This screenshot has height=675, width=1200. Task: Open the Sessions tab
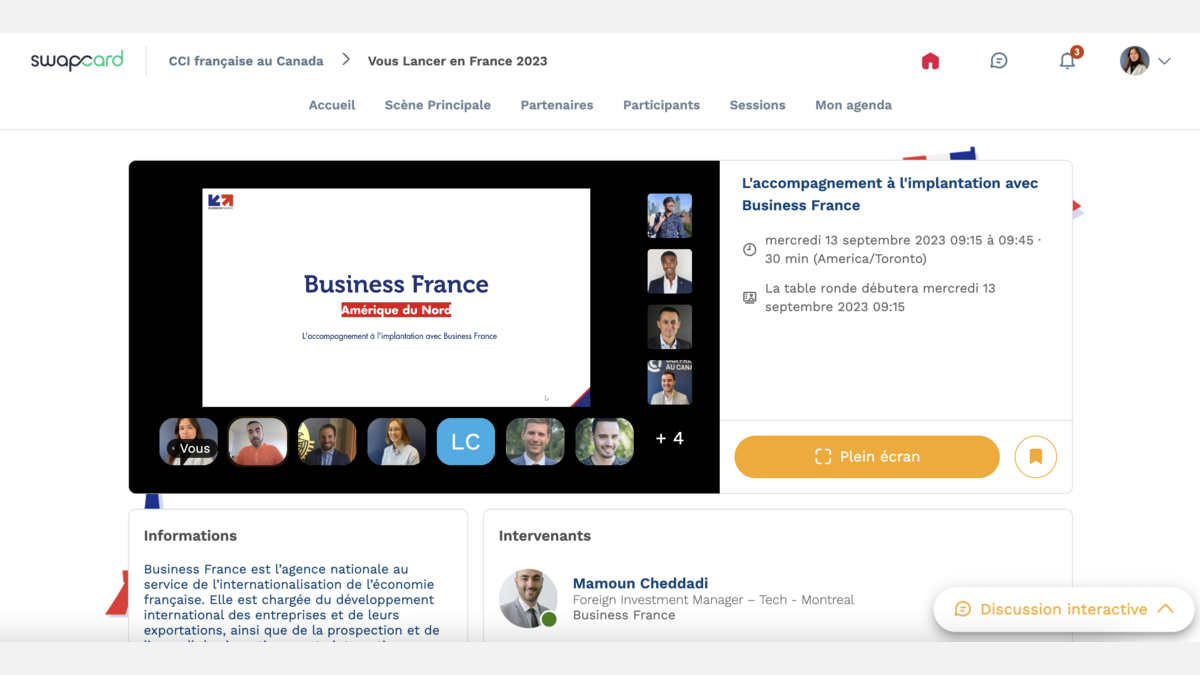[x=757, y=105]
